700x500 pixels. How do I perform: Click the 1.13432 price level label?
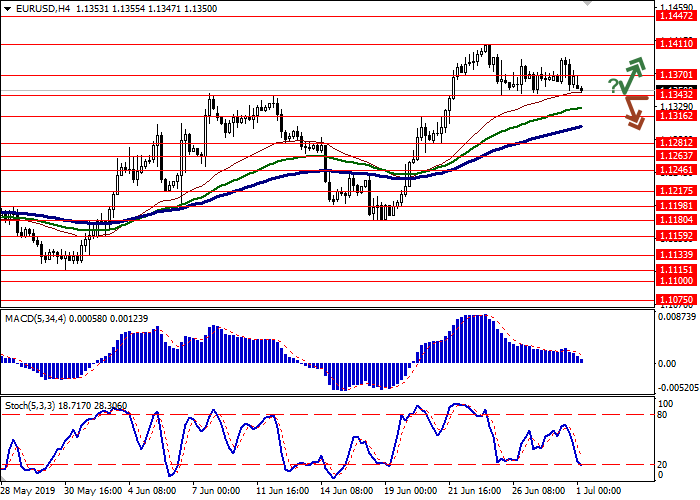point(676,95)
